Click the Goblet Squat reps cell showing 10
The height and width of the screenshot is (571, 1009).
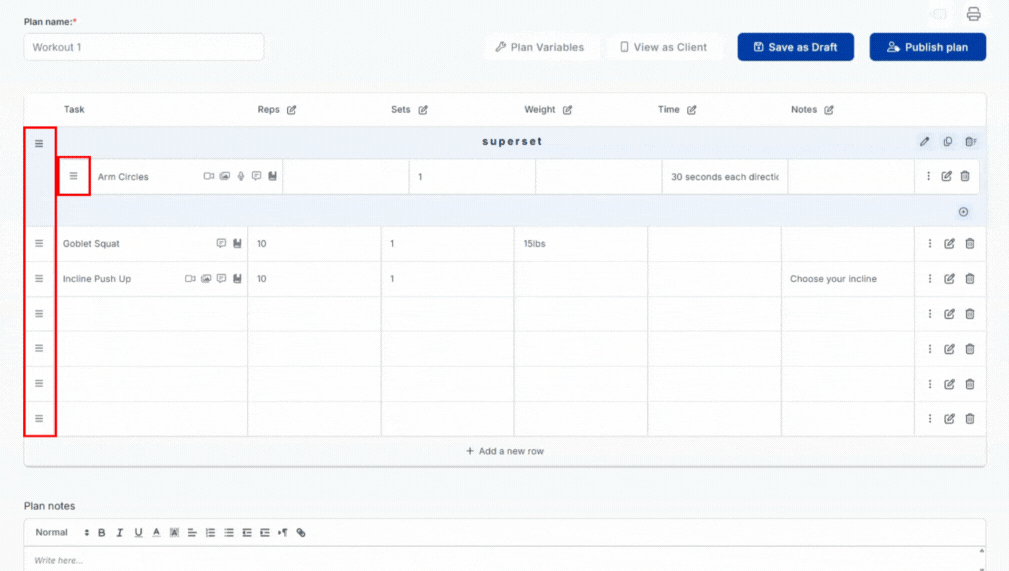pos(314,243)
